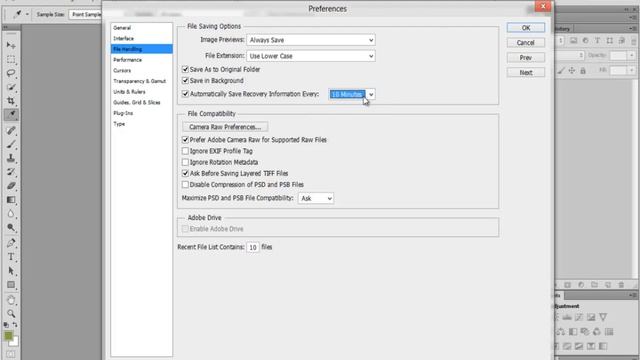The width and height of the screenshot is (640, 360).
Task: Uncheck Save As to Original Folder
Action: click(185, 69)
